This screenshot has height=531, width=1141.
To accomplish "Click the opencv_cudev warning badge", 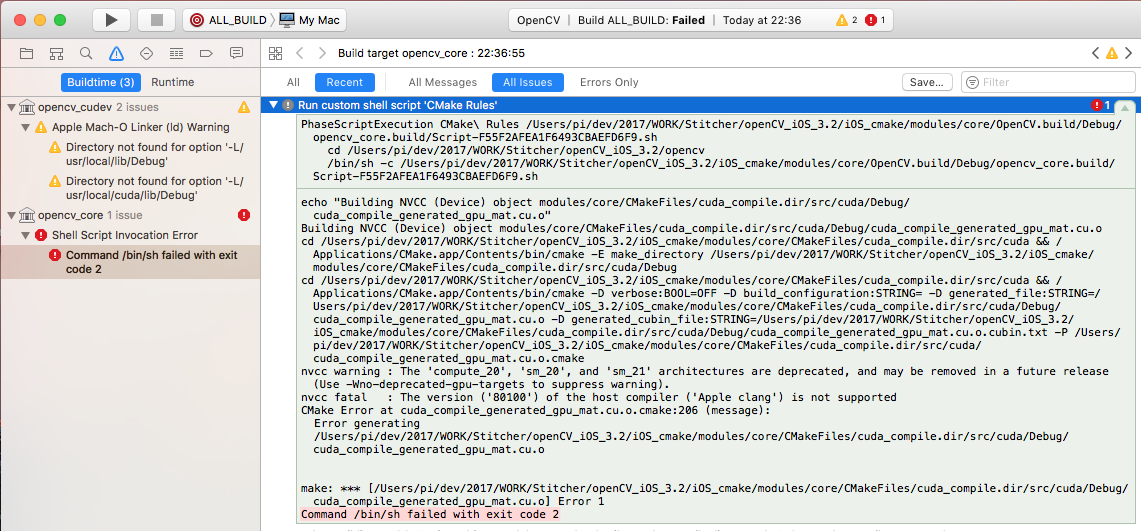I will point(244,108).
